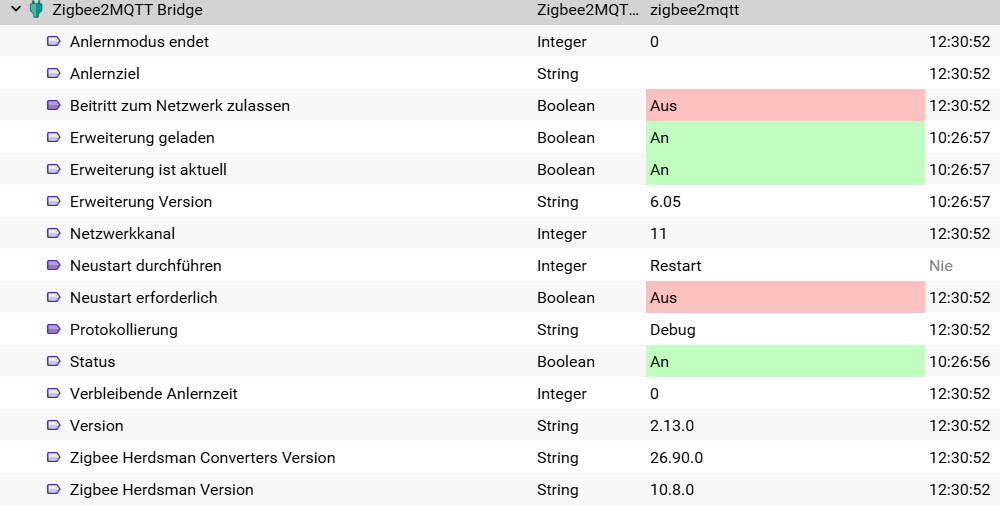Click the variable icon beside Protokollierung

(54, 330)
